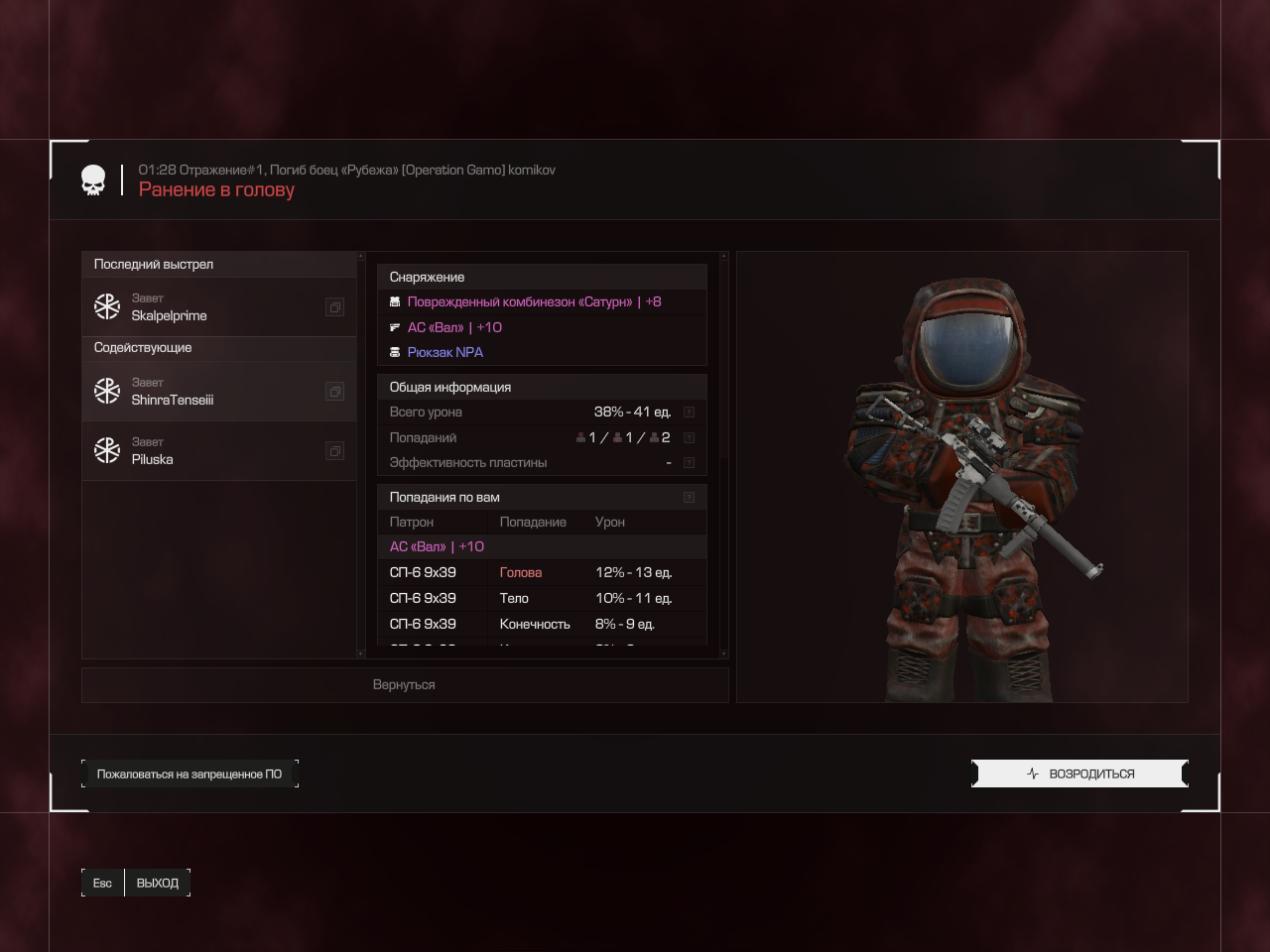Click Содействующие section header
1270x952 pixels.
(218, 347)
